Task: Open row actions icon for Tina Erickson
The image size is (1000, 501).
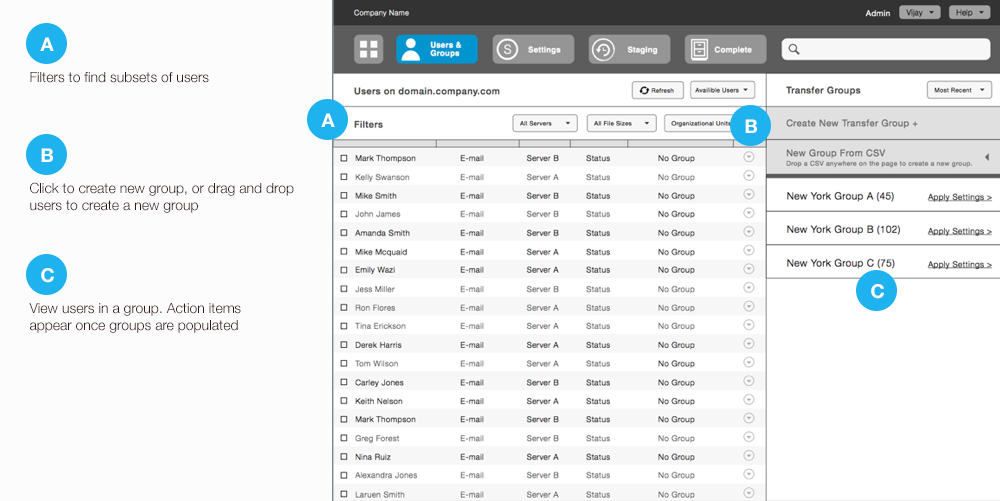Action: pyautogui.click(x=749, y=325)
